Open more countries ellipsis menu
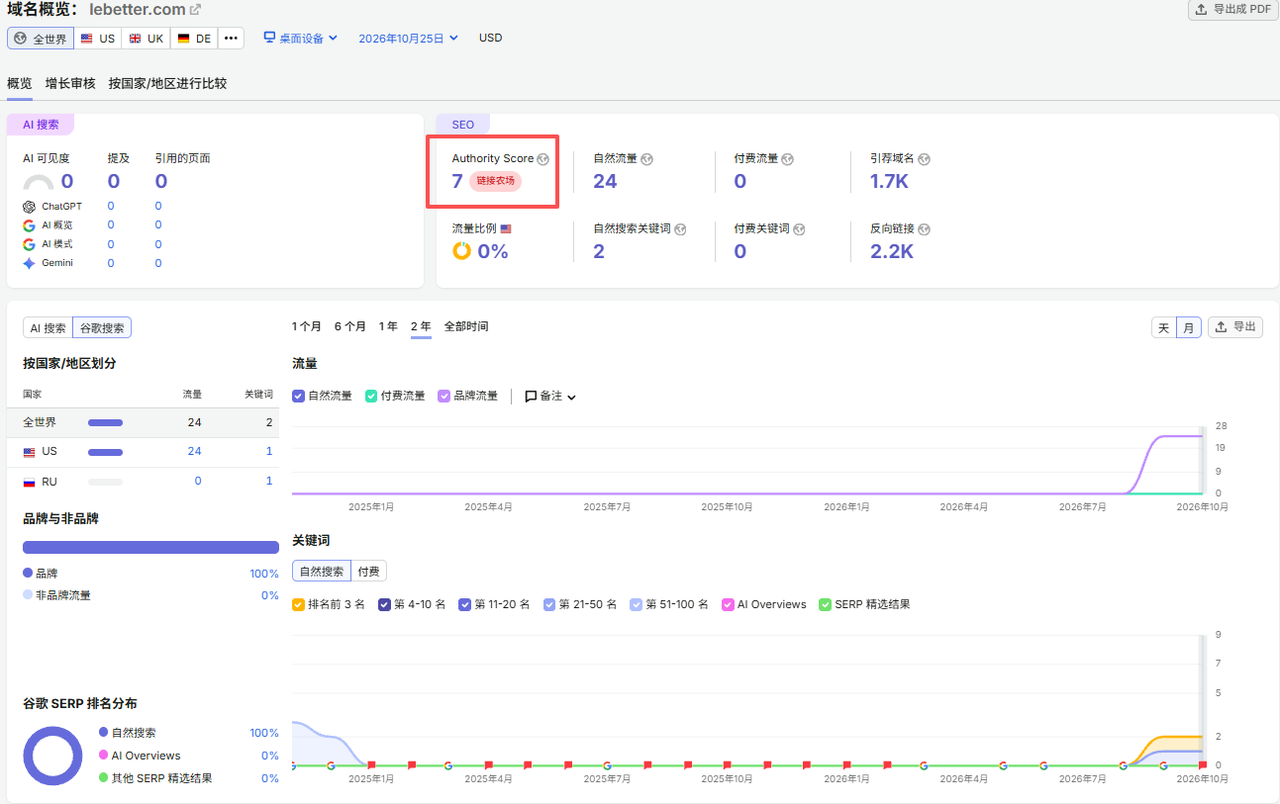Screen dimensions: 1280x804 pos(231,38)
